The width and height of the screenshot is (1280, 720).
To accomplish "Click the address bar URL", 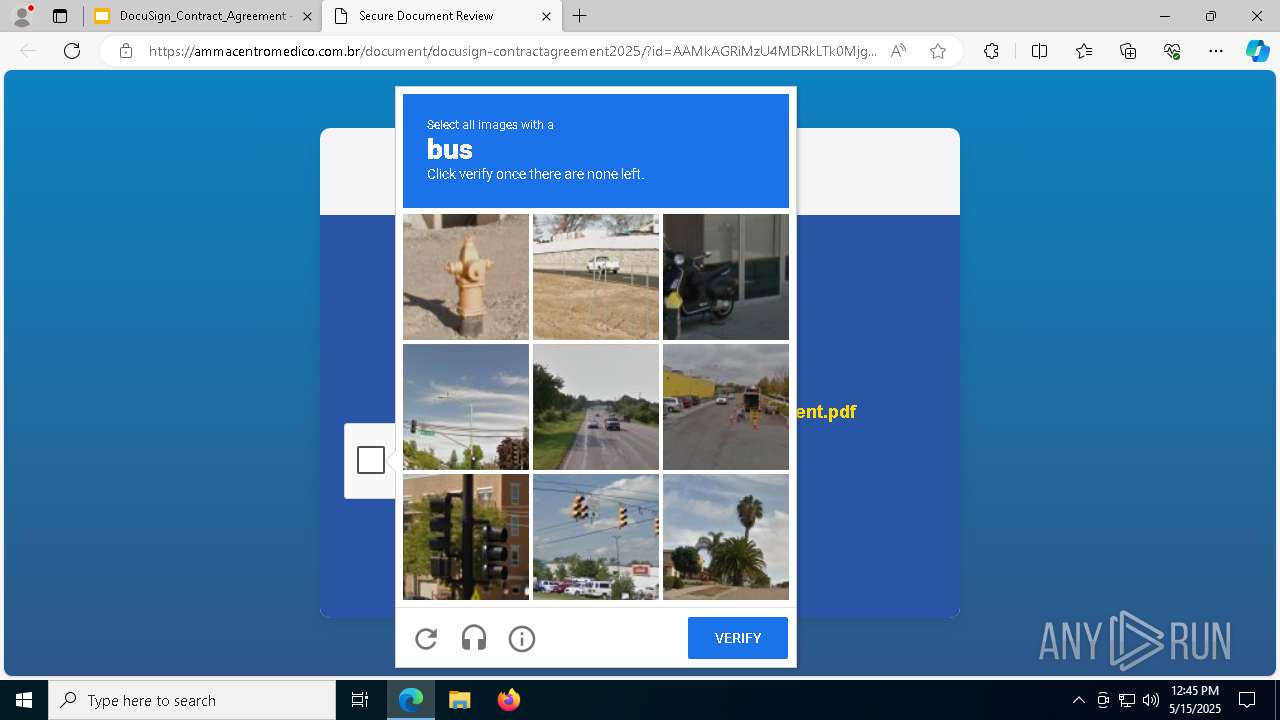I will point(513,51).
